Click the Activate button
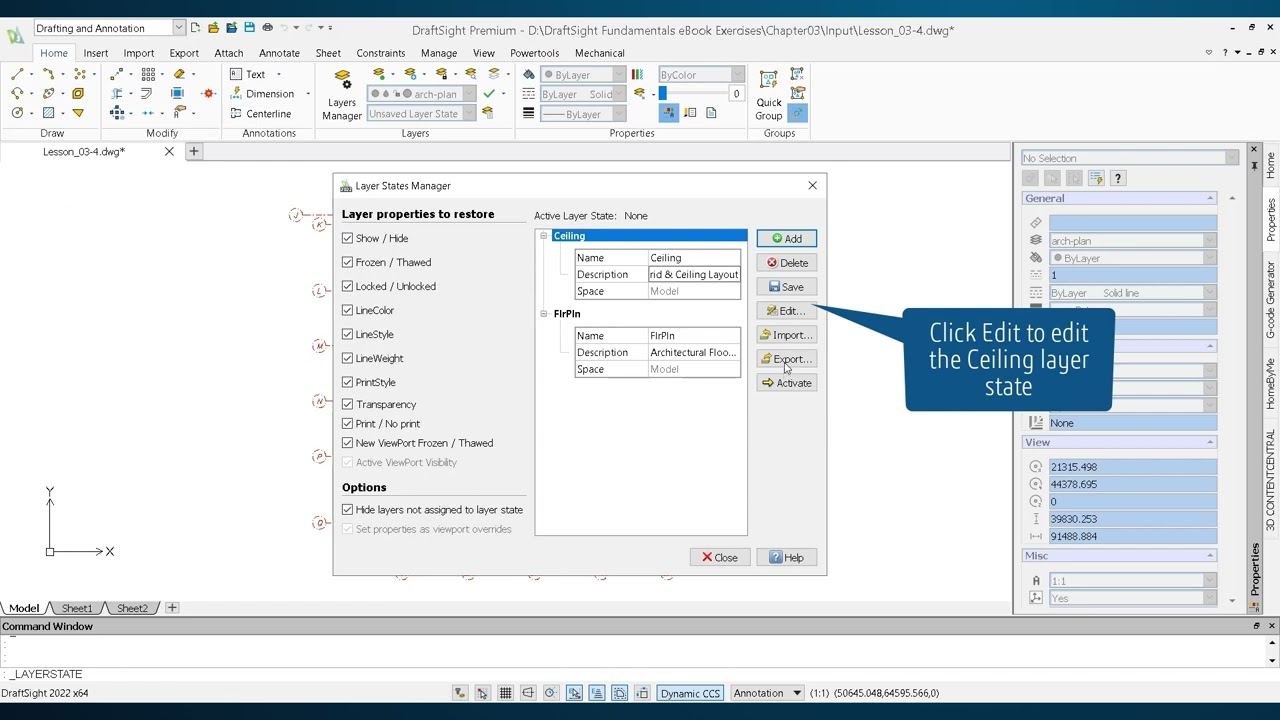Screen dimensions: 1280x720 [x=787, y=383]
